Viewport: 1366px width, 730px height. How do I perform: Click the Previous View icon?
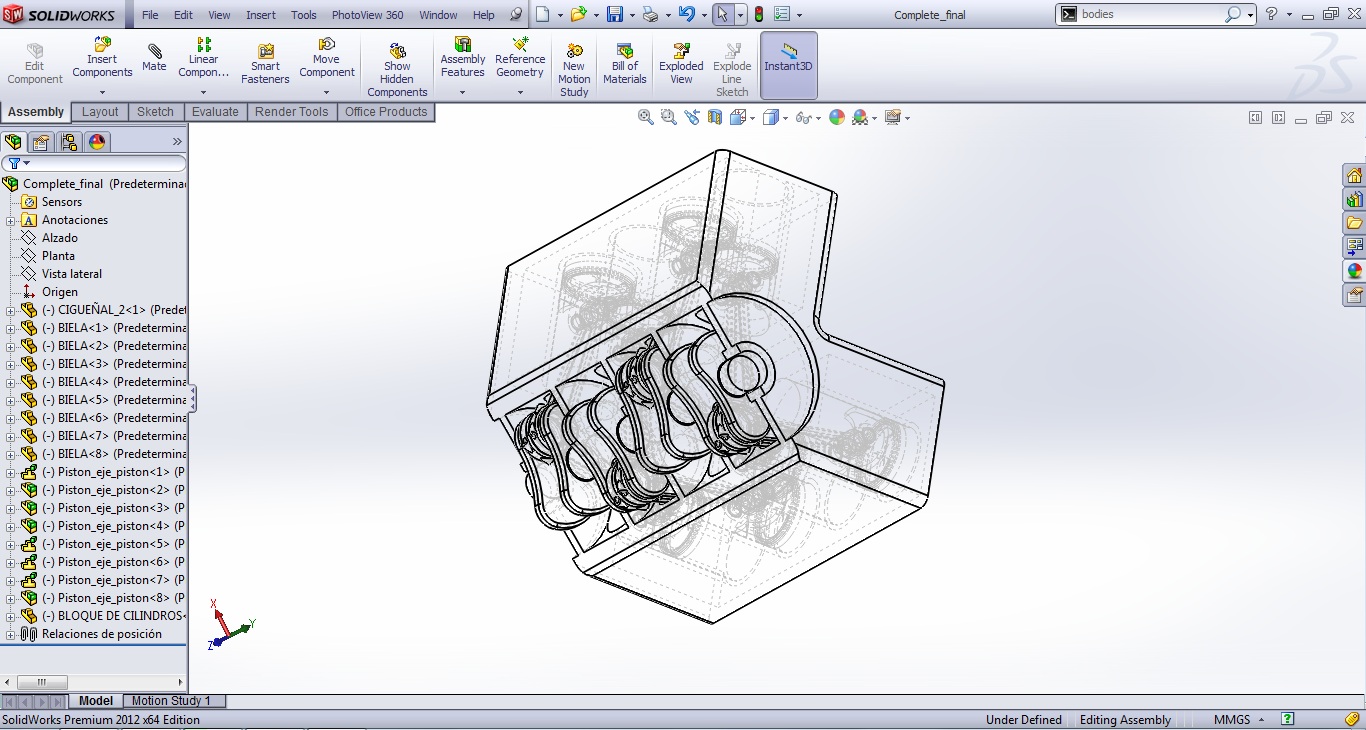click(692, 117)
